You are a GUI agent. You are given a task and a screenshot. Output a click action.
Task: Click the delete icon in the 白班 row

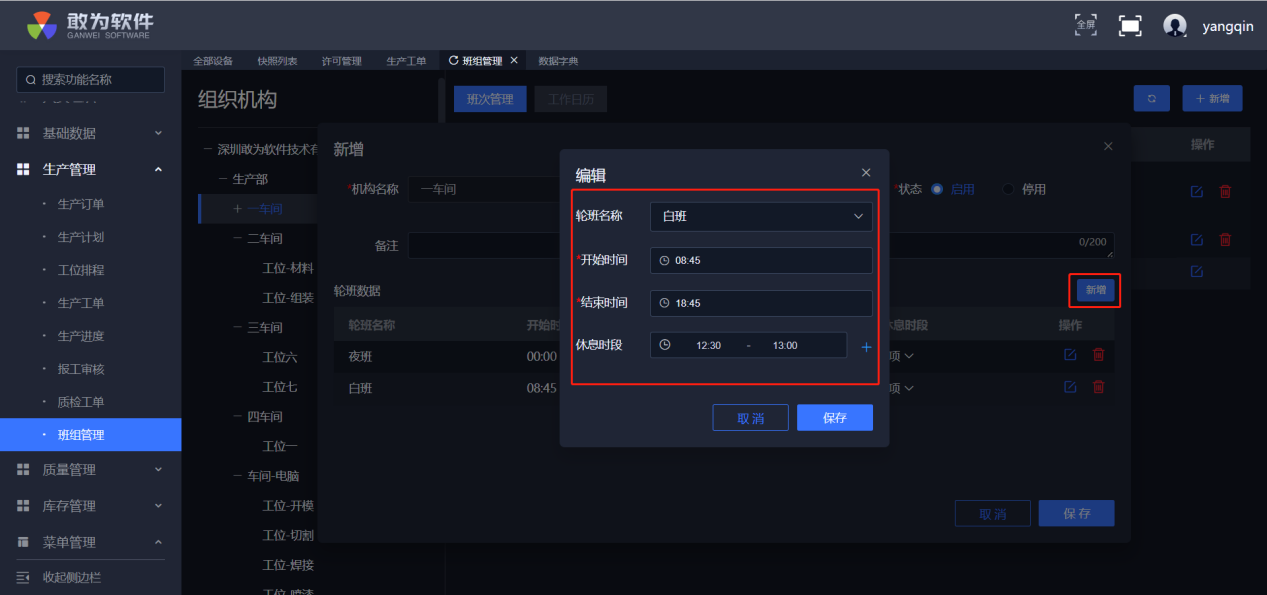pyautogui.click(x=1098, y=387)
